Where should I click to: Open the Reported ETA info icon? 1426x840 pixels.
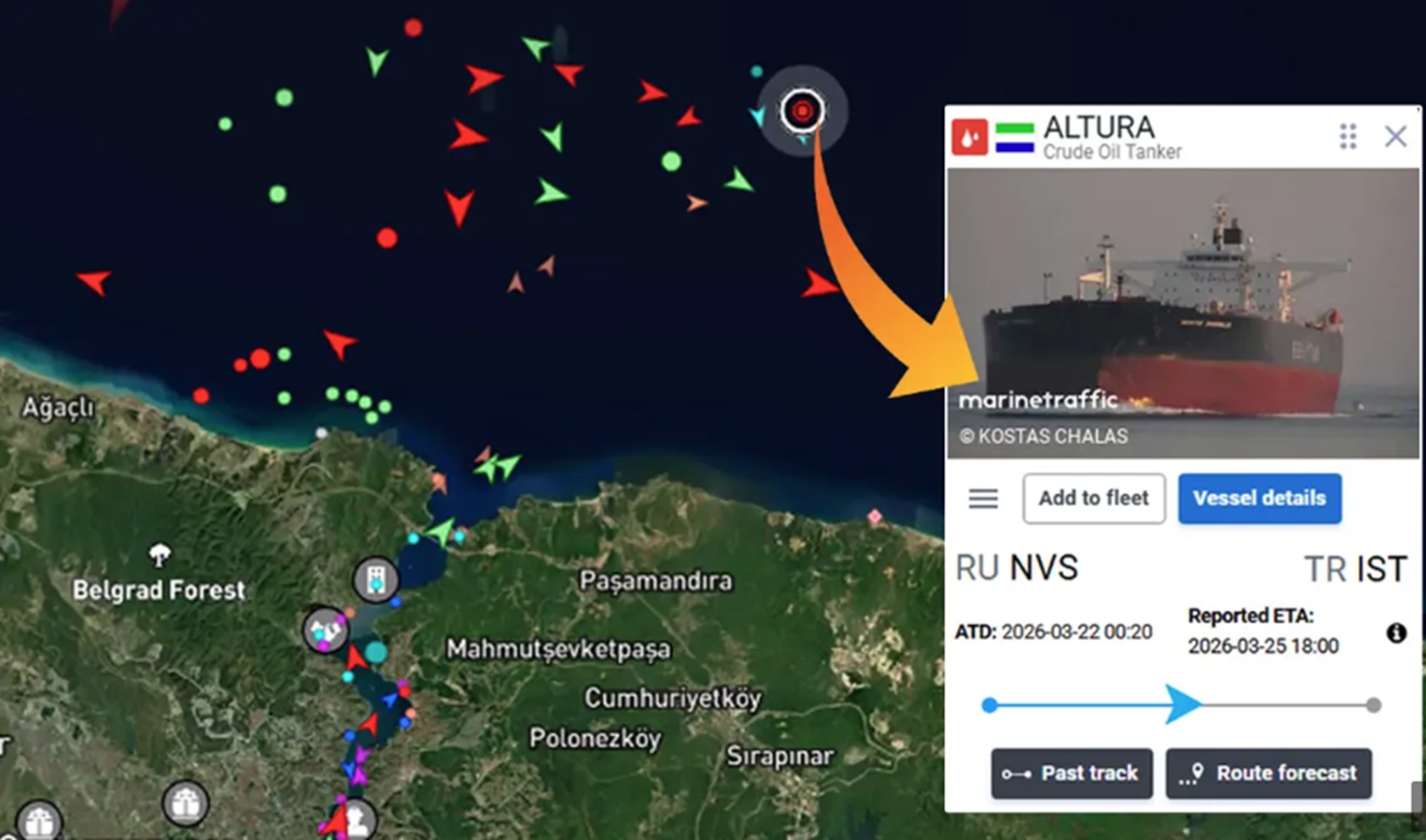pos(1396,633)
